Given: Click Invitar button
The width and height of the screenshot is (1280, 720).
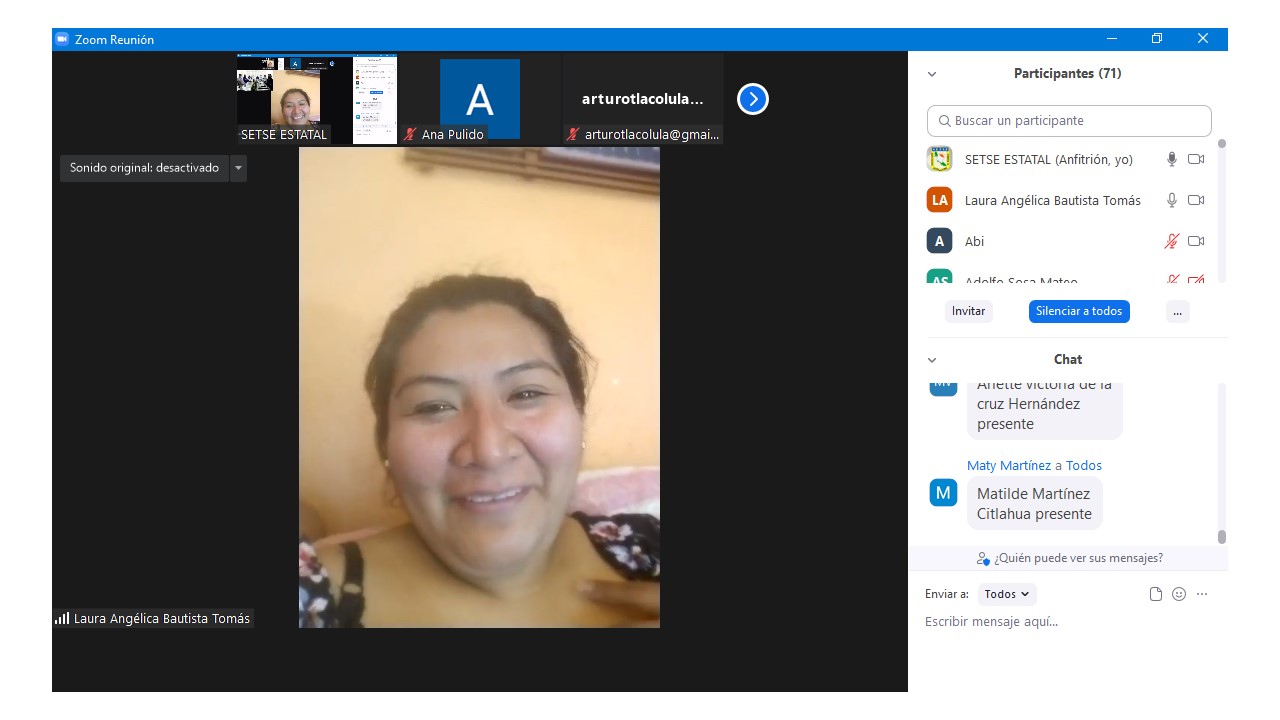Looking at the screenshot, I should pos(968,311).
